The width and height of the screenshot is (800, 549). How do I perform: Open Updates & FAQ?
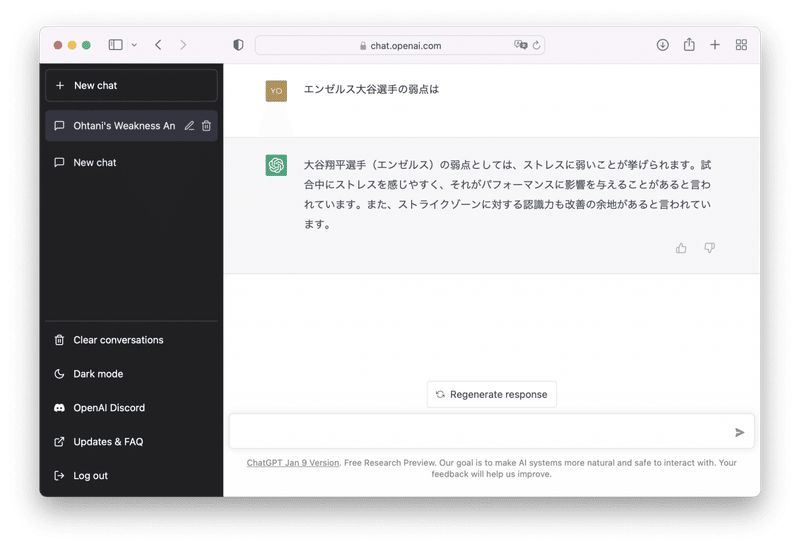pos(132,442)
